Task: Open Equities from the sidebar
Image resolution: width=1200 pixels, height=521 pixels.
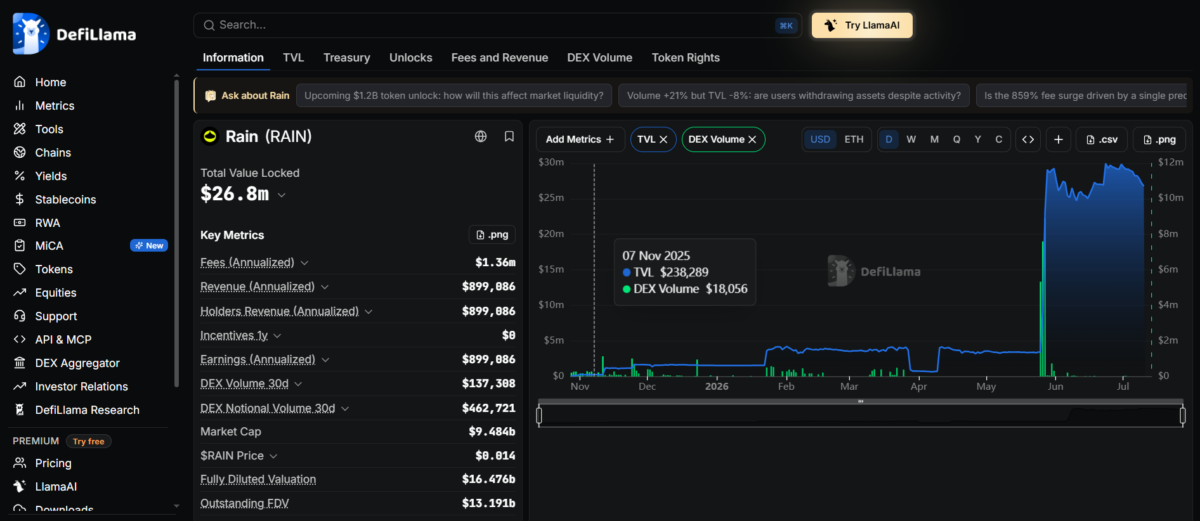Action: click(55, 293)
